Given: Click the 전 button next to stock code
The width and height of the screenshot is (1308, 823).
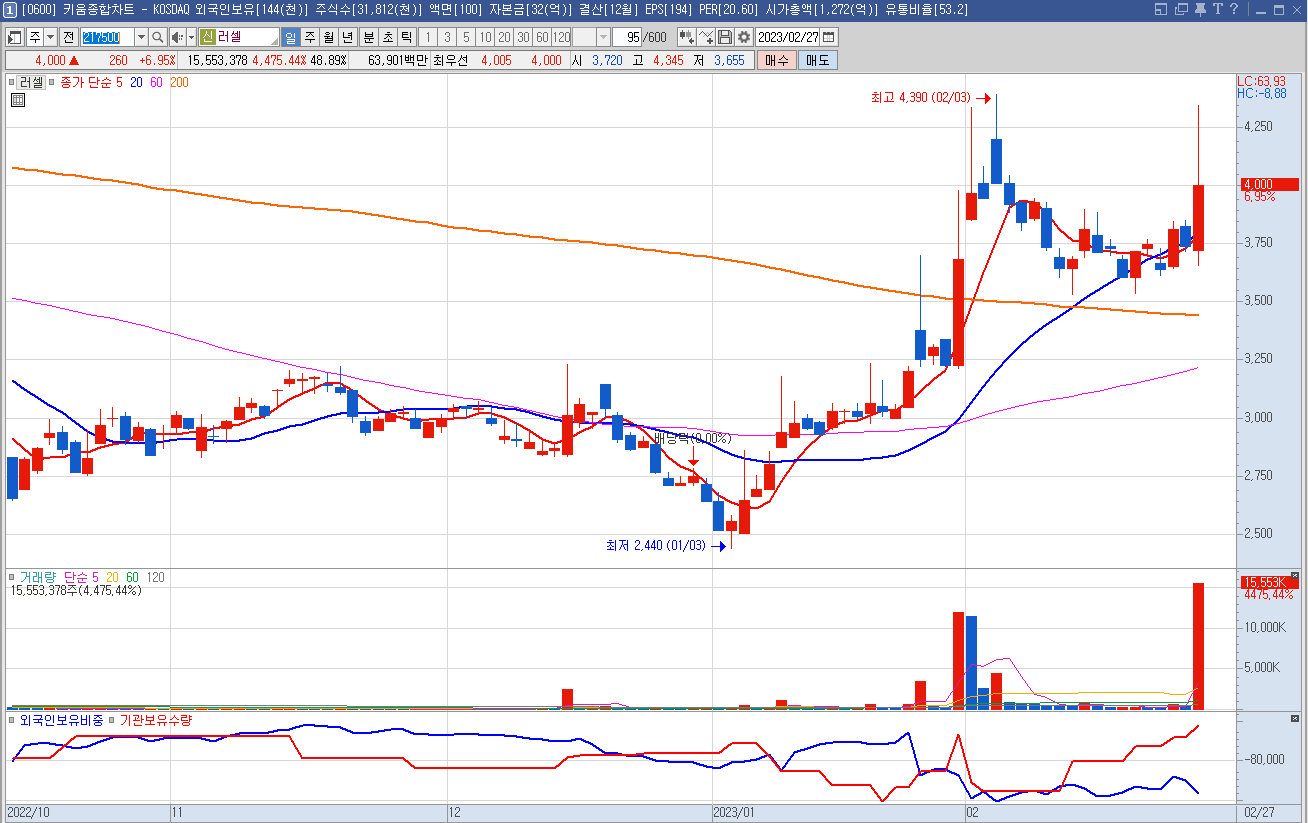Looking at the screenshot, I should point(68,37).
